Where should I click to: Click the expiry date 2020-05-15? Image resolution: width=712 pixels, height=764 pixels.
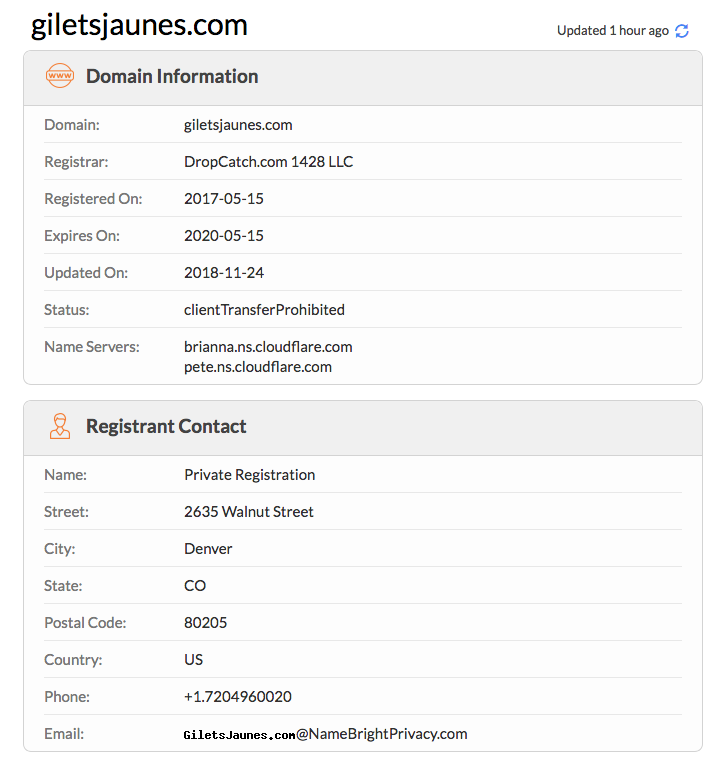pyautogui.click(x=224, y=236)
